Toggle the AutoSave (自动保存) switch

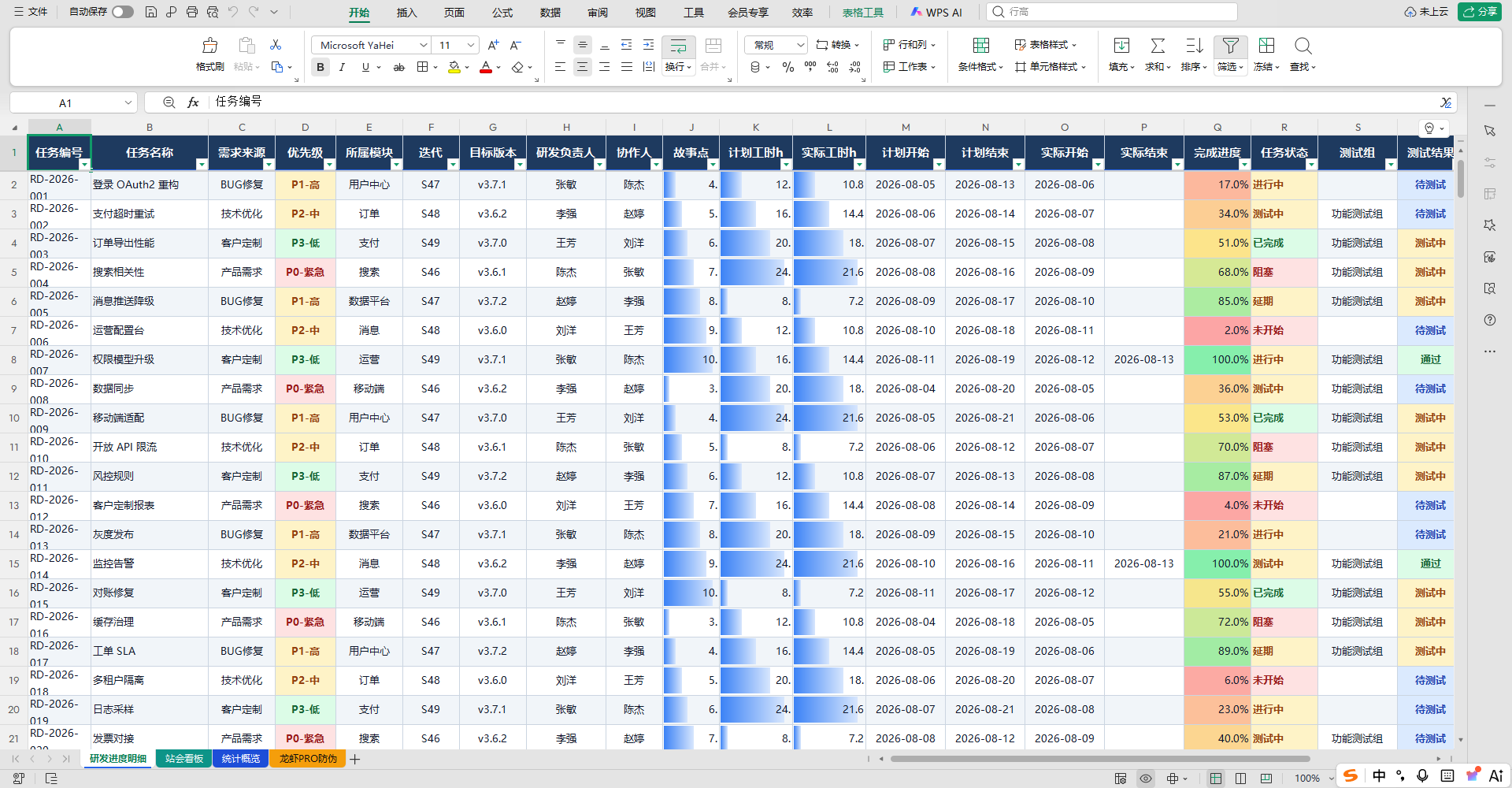click(x=123, y=12)
